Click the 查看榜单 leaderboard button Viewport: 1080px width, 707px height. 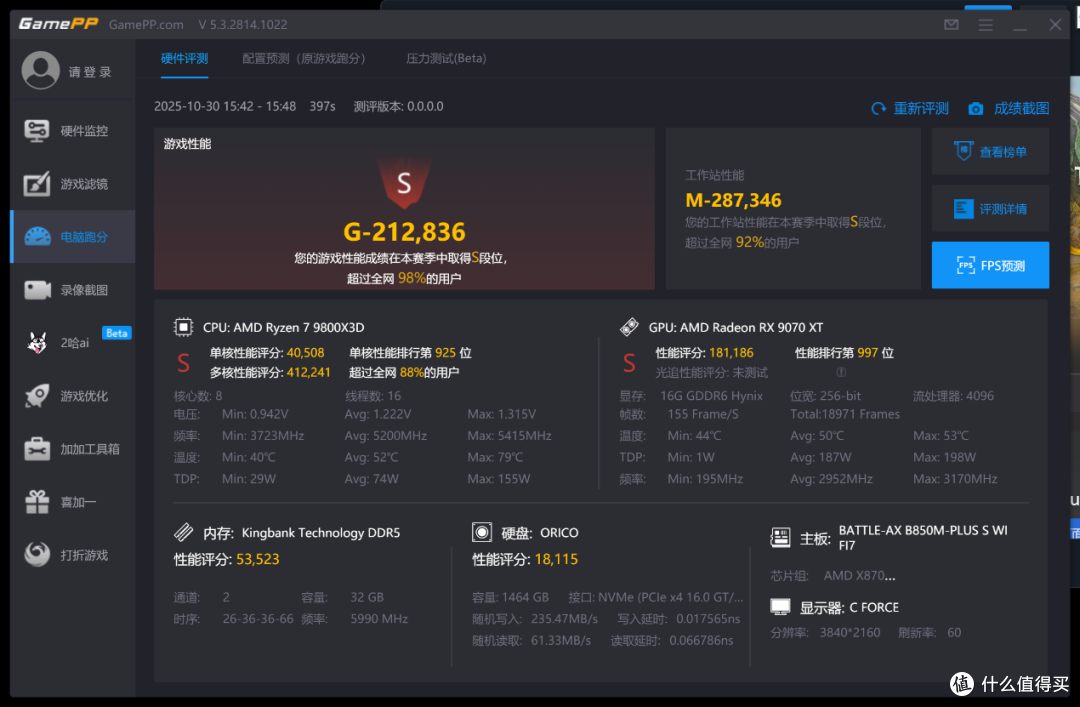(x=990, y=152)
